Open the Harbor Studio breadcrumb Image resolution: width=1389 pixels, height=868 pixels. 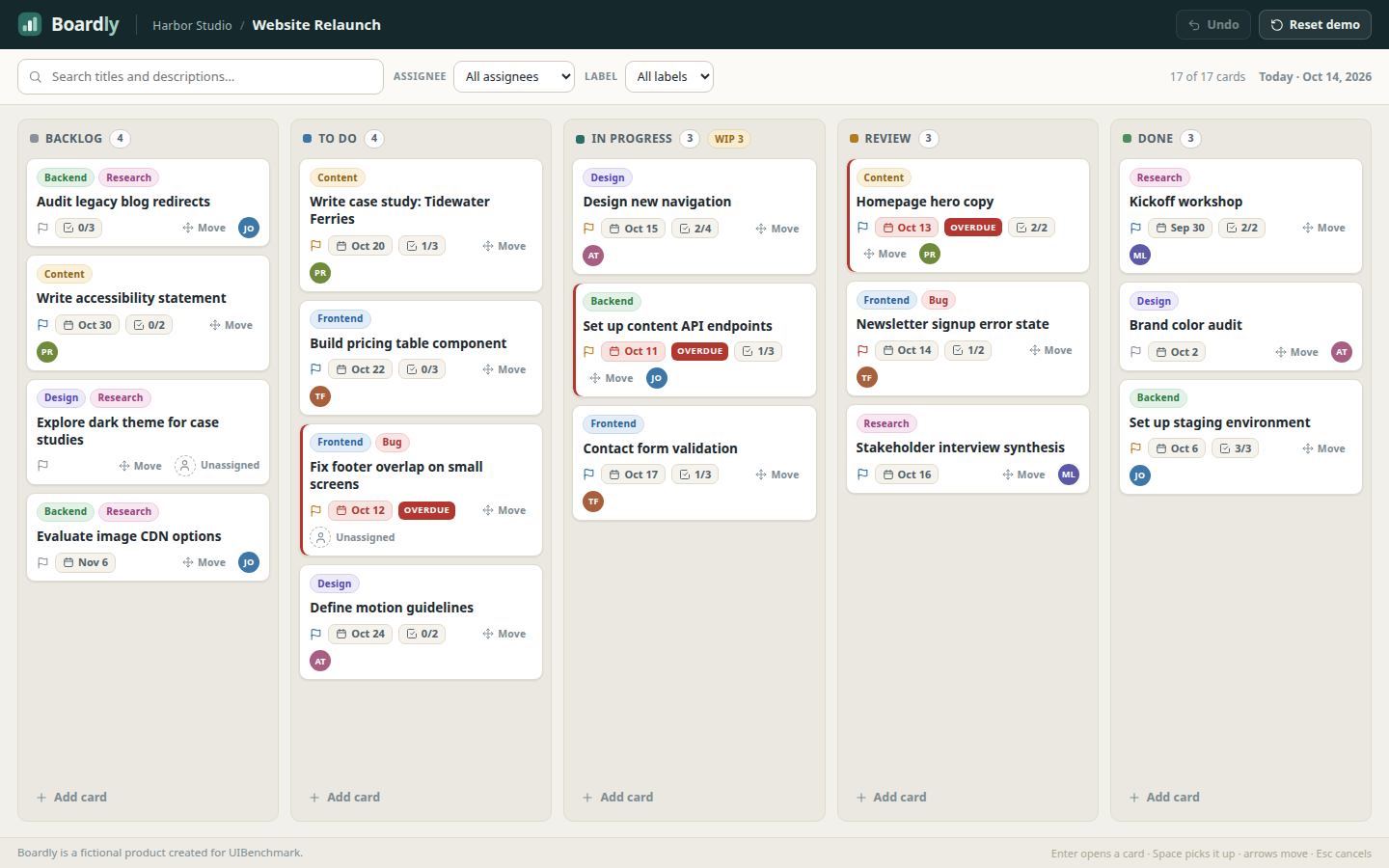click(192, 25)
